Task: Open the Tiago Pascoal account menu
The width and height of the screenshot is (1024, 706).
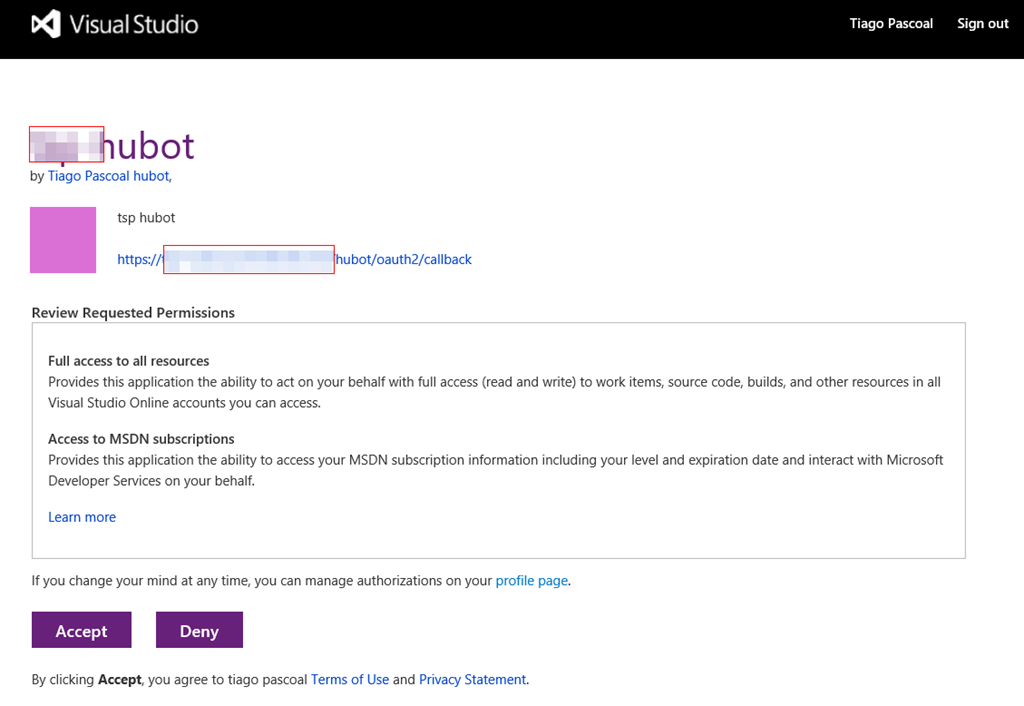Action: click(891, 24)
